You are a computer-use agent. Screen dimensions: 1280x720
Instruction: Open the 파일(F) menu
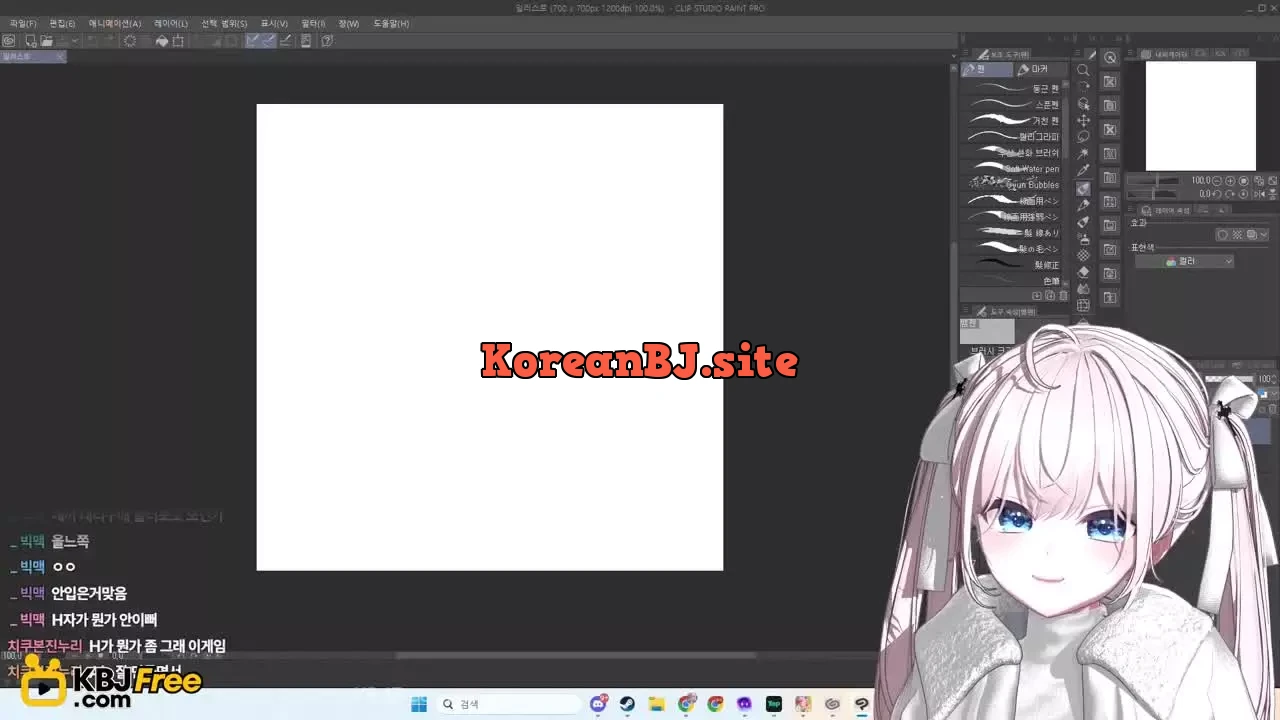pyautogui.click(x=22, y=23)
